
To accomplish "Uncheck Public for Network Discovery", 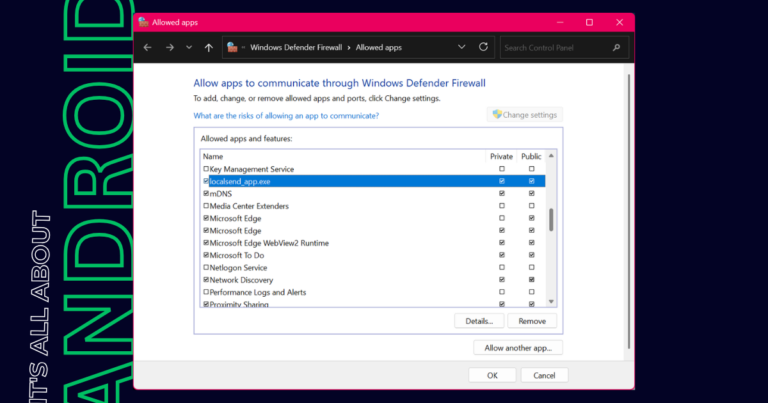I will (531, 280).
